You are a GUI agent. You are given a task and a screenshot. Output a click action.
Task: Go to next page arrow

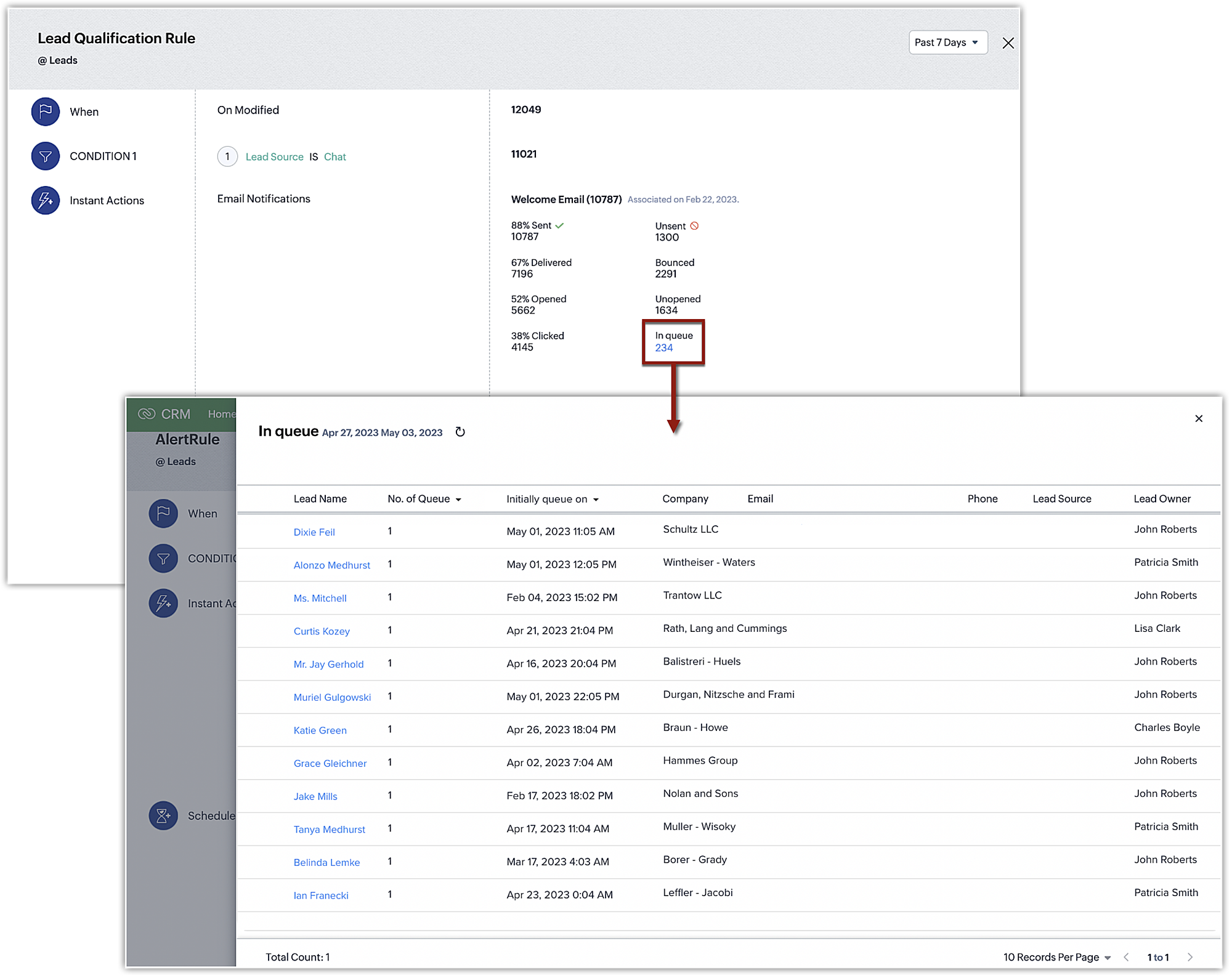1190,957
